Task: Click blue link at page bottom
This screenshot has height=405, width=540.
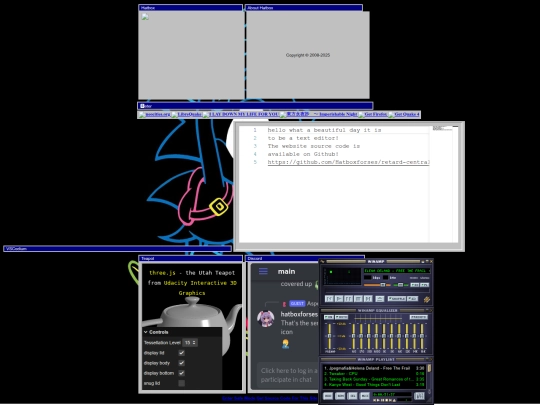Action: click(270, 398)
